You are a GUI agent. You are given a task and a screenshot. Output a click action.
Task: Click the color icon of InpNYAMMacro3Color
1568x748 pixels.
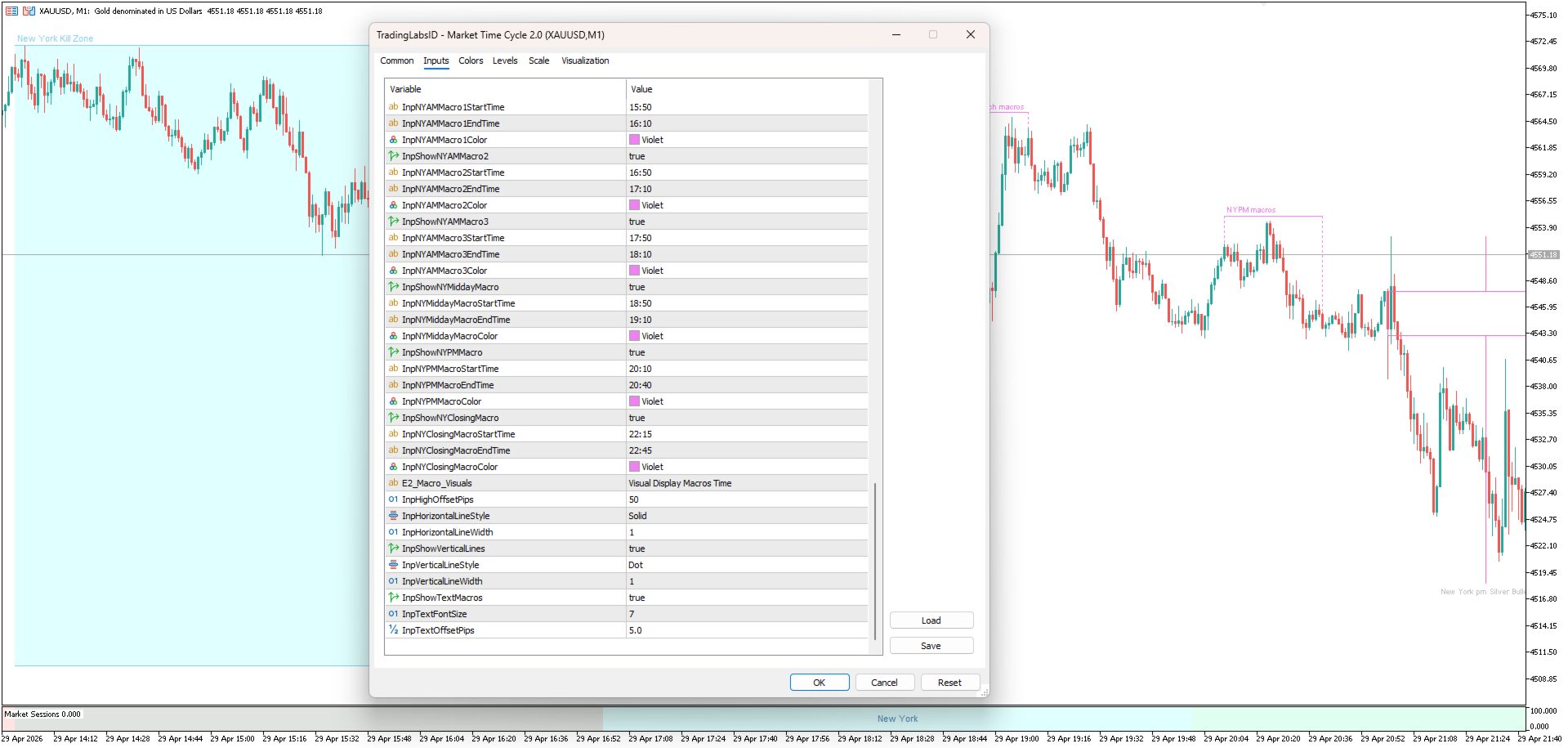(393, 271)
